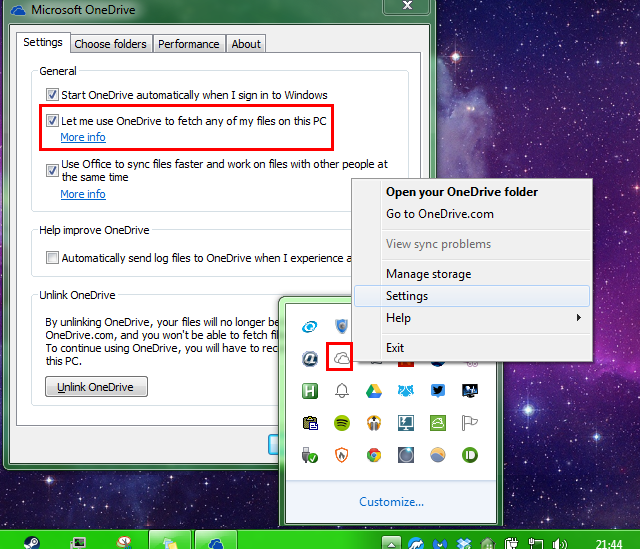Toggle Start OneDrive automatically at sign in

click(52, 95)
